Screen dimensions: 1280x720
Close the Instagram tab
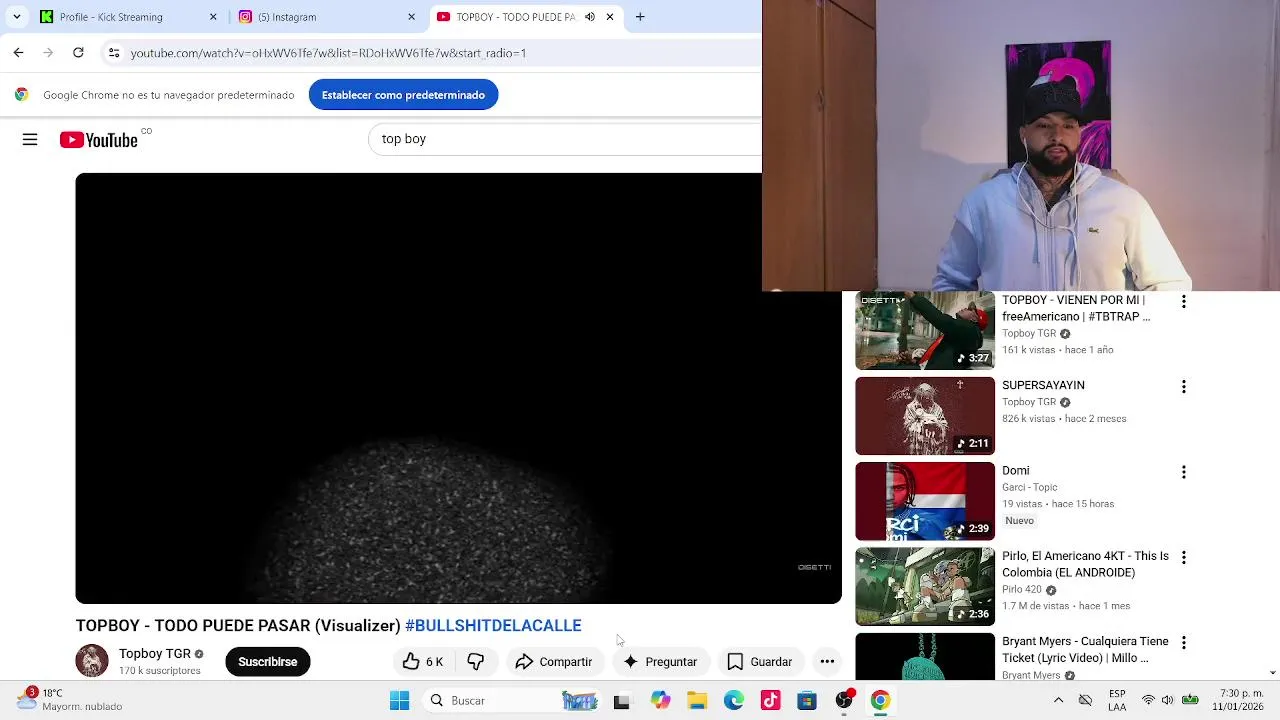point(411,17)
